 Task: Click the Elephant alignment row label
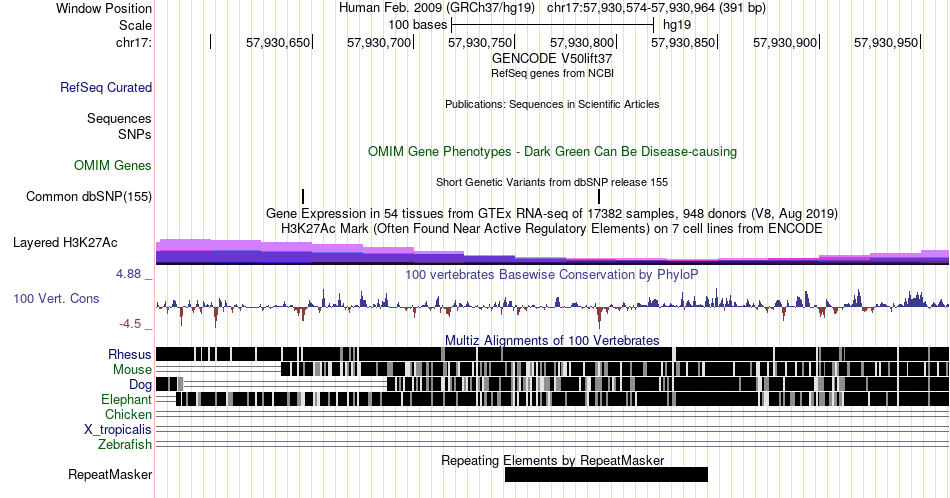[x=126, y=399]
